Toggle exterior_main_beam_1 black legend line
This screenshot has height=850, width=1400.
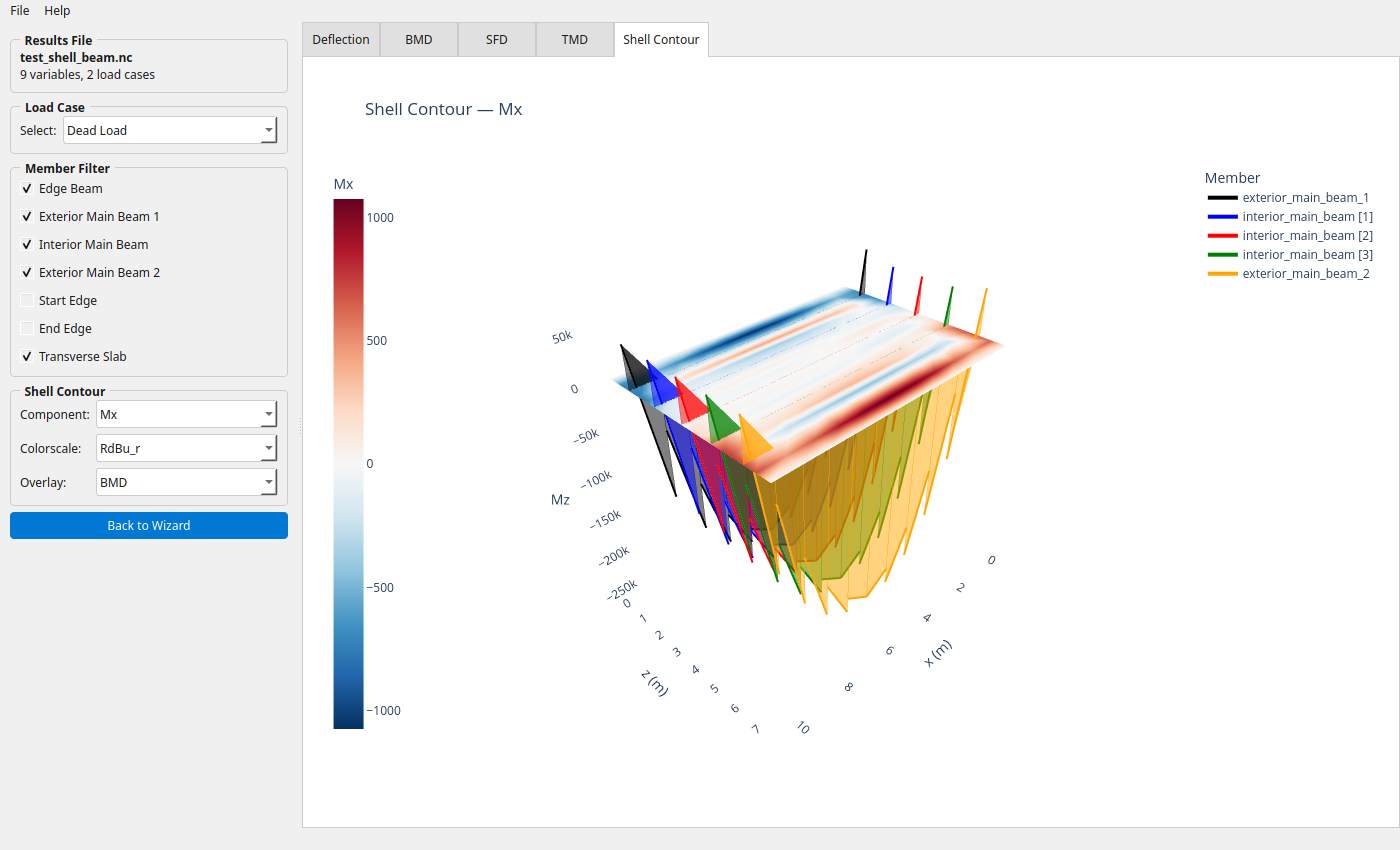(1222, 198)
